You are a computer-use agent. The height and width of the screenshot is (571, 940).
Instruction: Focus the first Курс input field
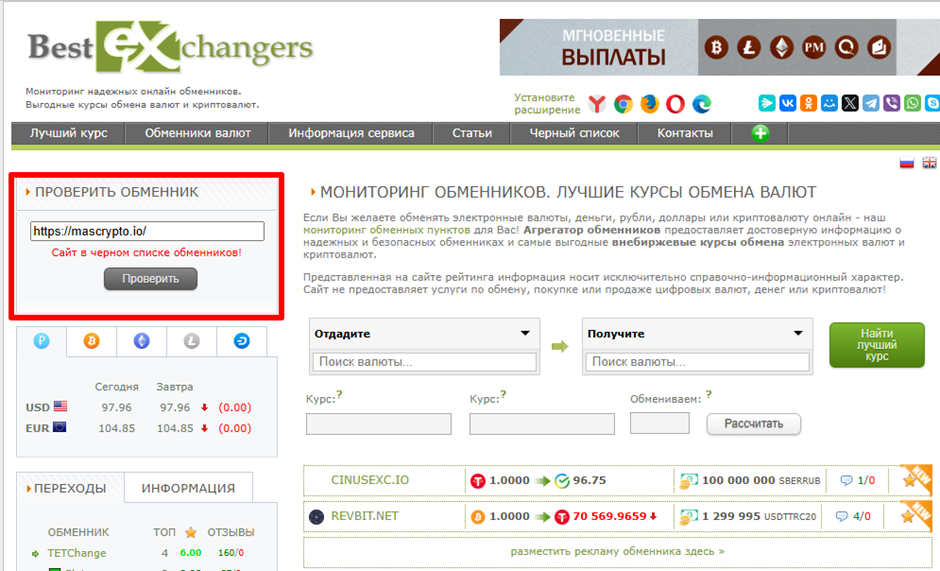[x=378, y=424]
